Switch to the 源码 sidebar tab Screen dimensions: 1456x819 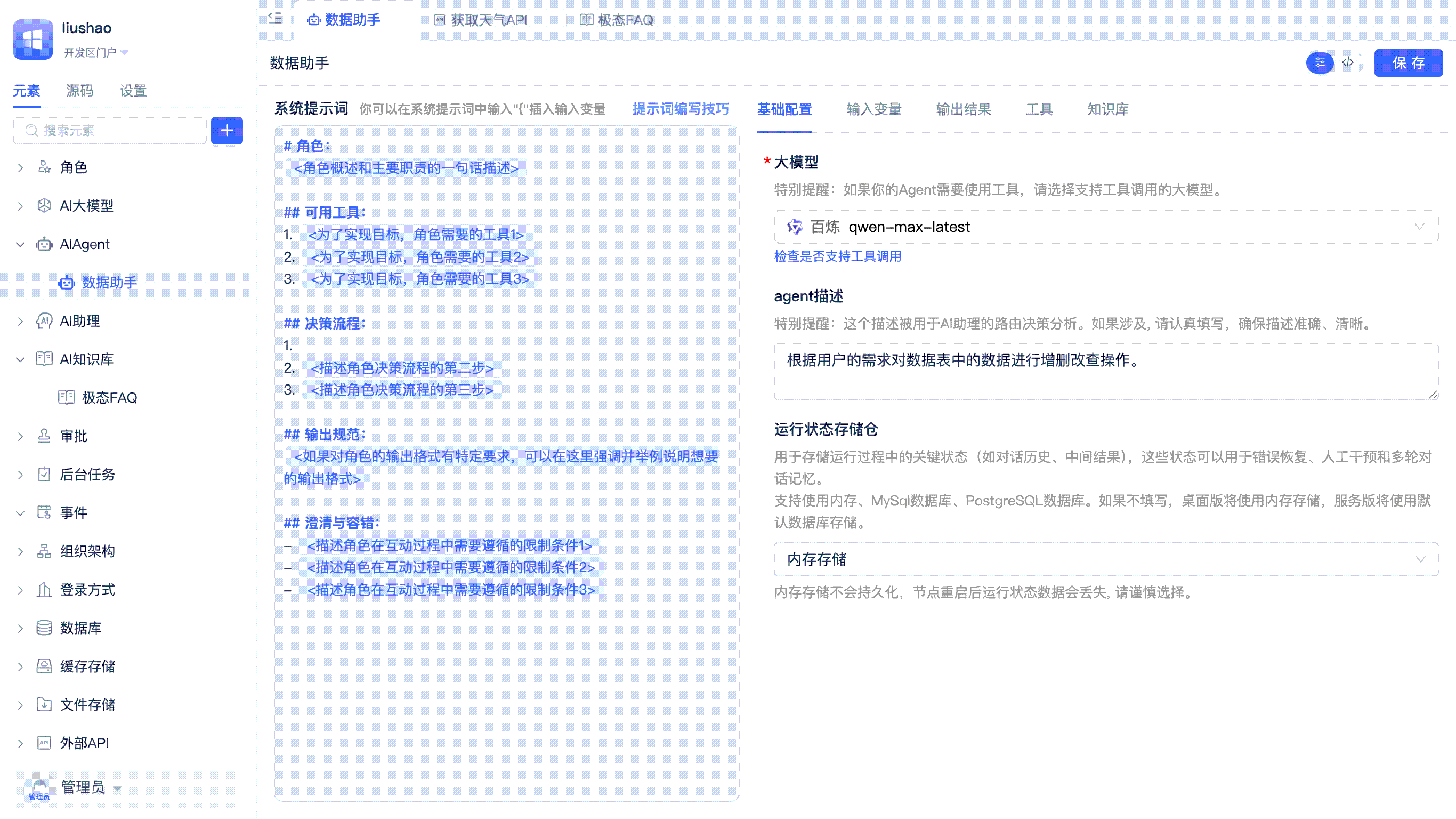(x=79, y=91)
